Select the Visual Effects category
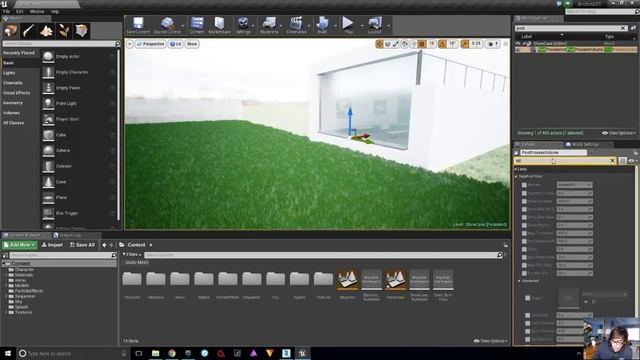640x360 pixels. 17,93
